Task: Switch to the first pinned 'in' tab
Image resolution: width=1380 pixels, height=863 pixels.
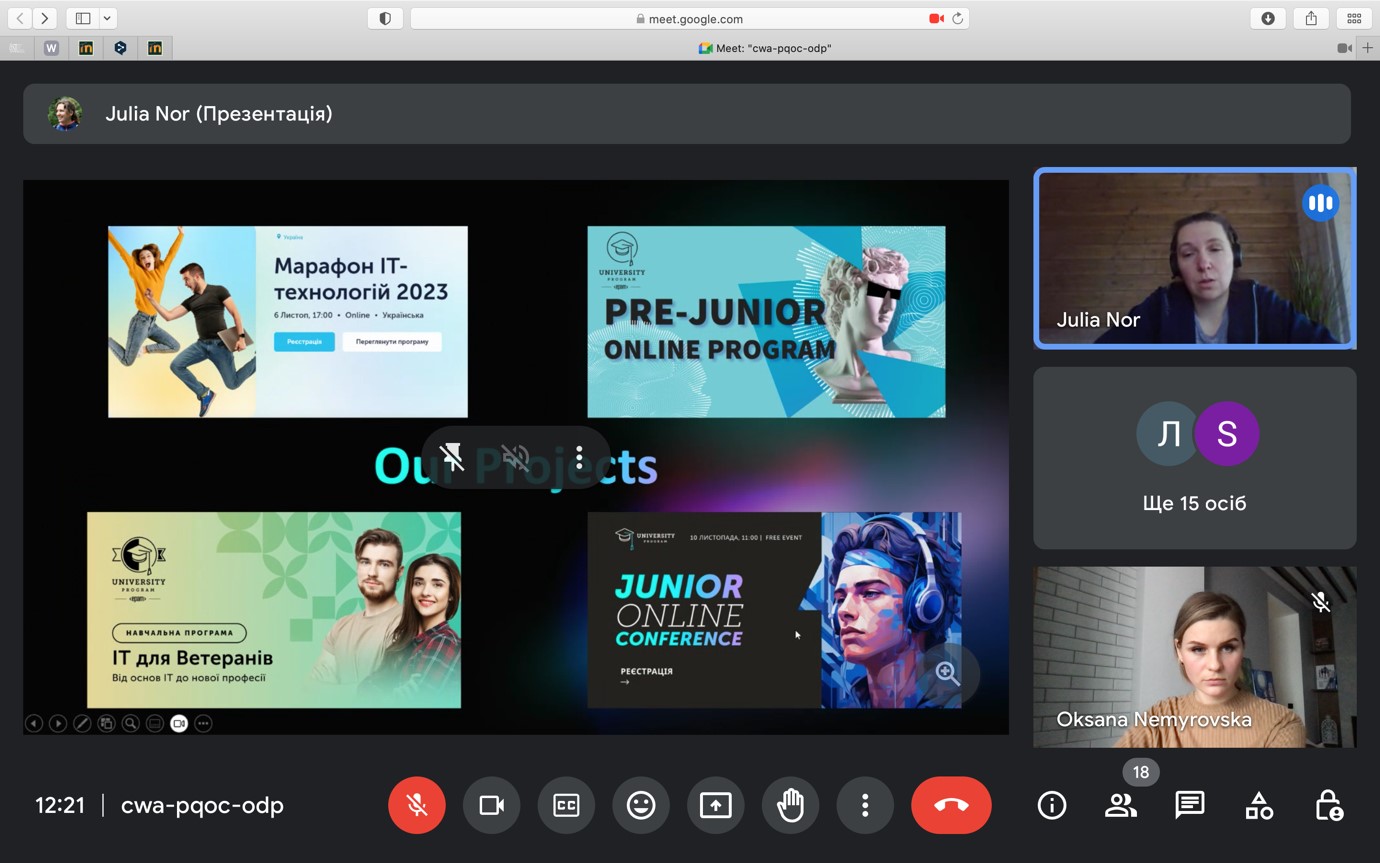Action: point(86,48)
